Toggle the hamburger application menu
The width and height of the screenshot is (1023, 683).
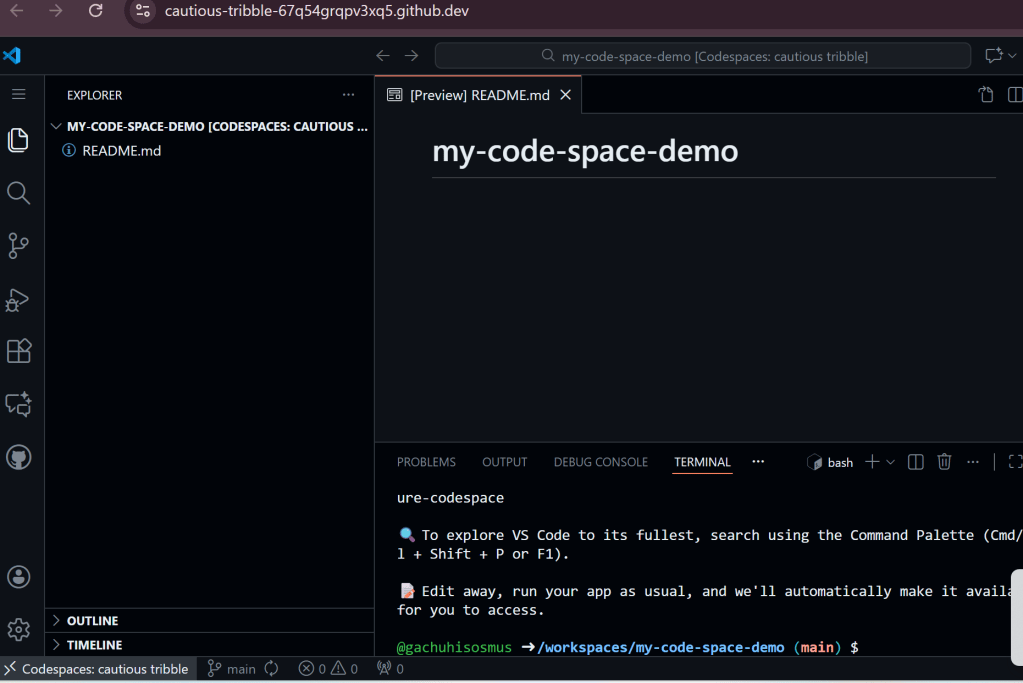point(18,94)
